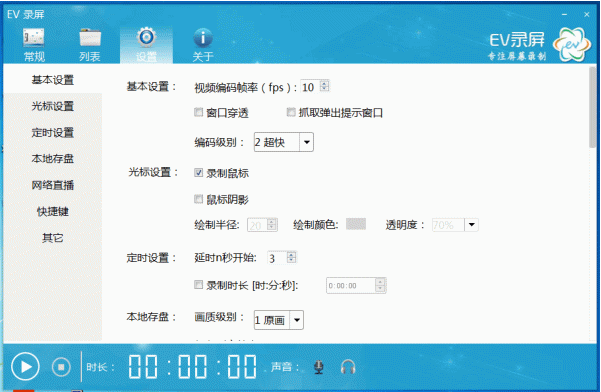Select 基本设置 in the sidebar

click(53, 80)
